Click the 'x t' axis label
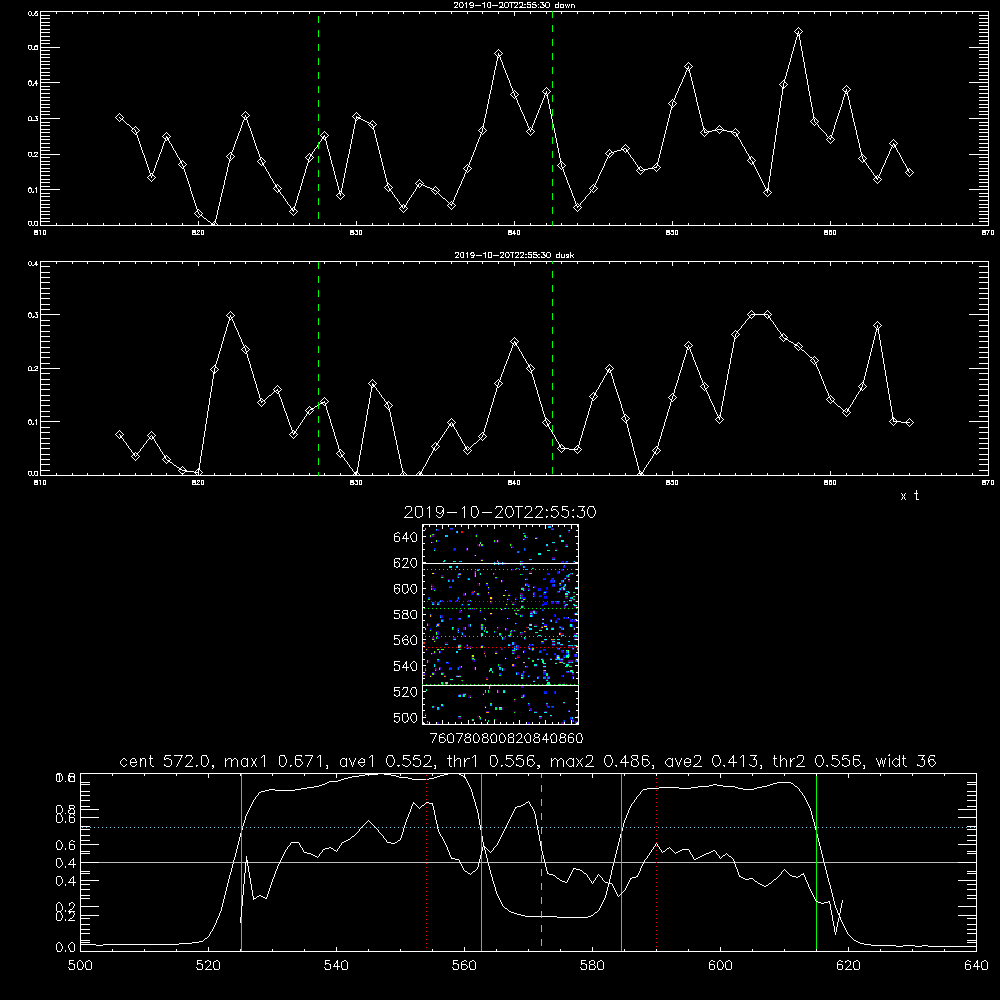The image size is (1000, 1000). (909, 496)
